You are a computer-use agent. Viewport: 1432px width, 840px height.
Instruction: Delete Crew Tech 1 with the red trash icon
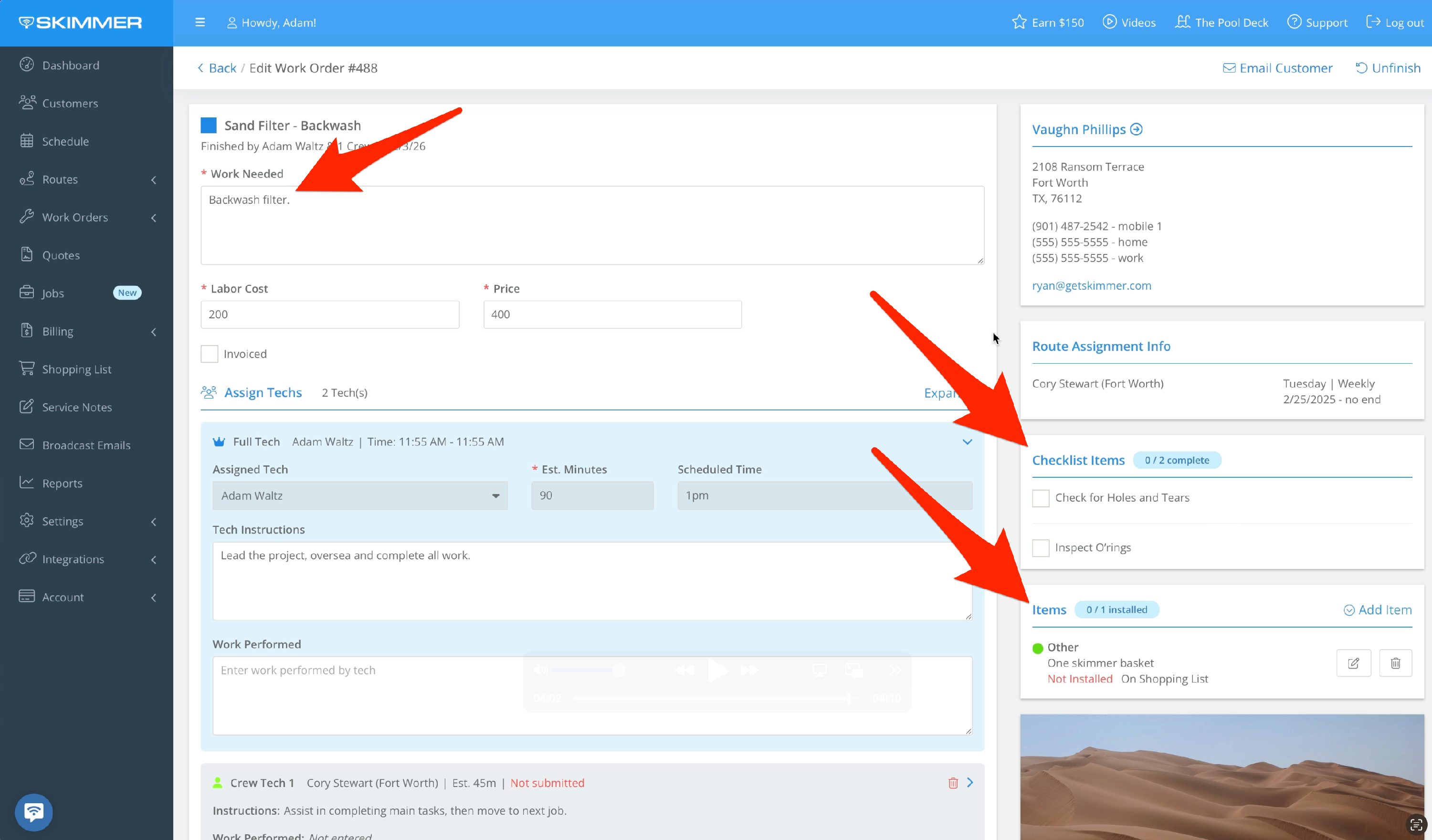(x=953, y=783)
